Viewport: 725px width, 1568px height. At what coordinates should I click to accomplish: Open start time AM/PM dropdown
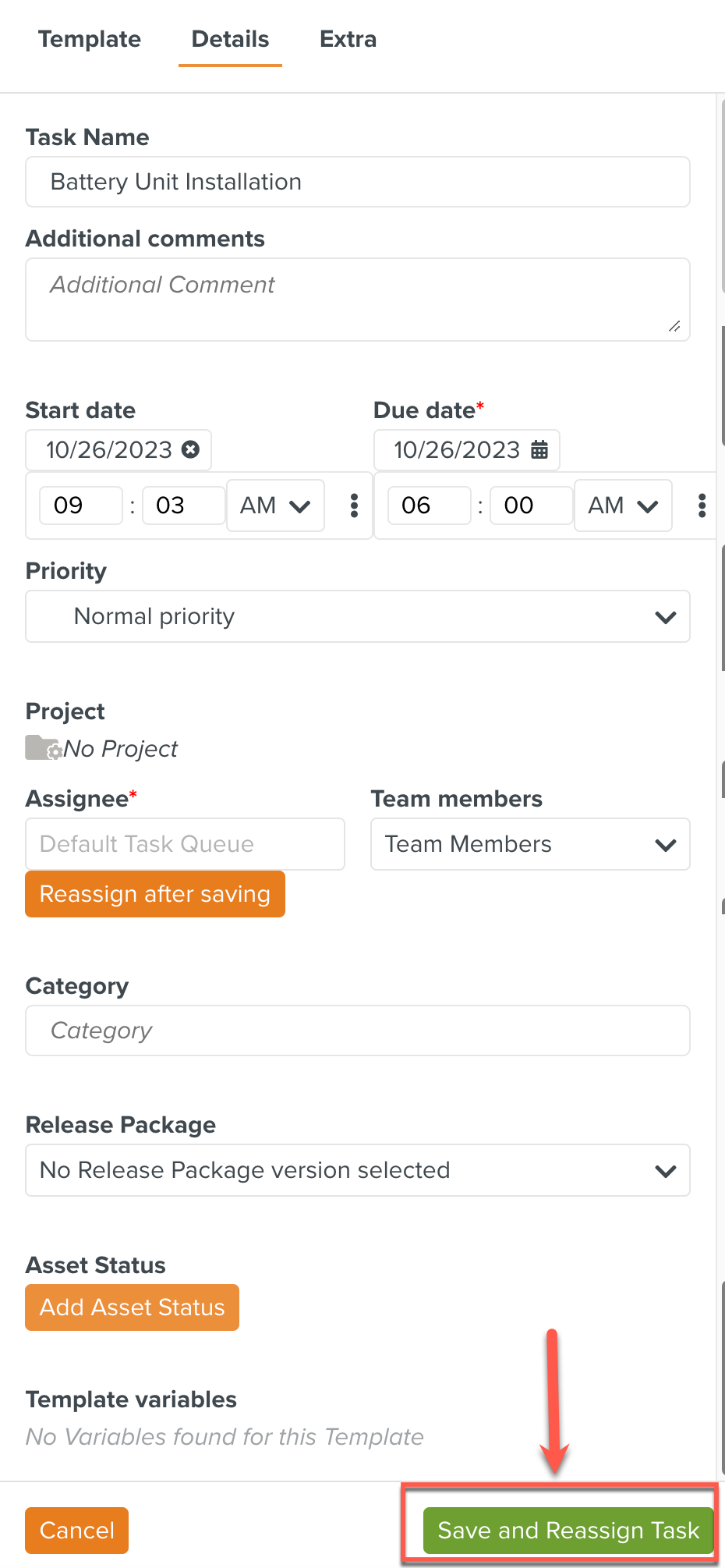(275, 506)
